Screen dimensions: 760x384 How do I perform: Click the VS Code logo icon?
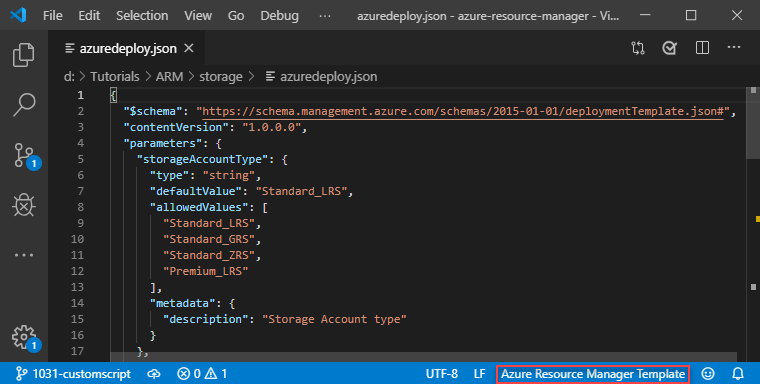[18, 15]
